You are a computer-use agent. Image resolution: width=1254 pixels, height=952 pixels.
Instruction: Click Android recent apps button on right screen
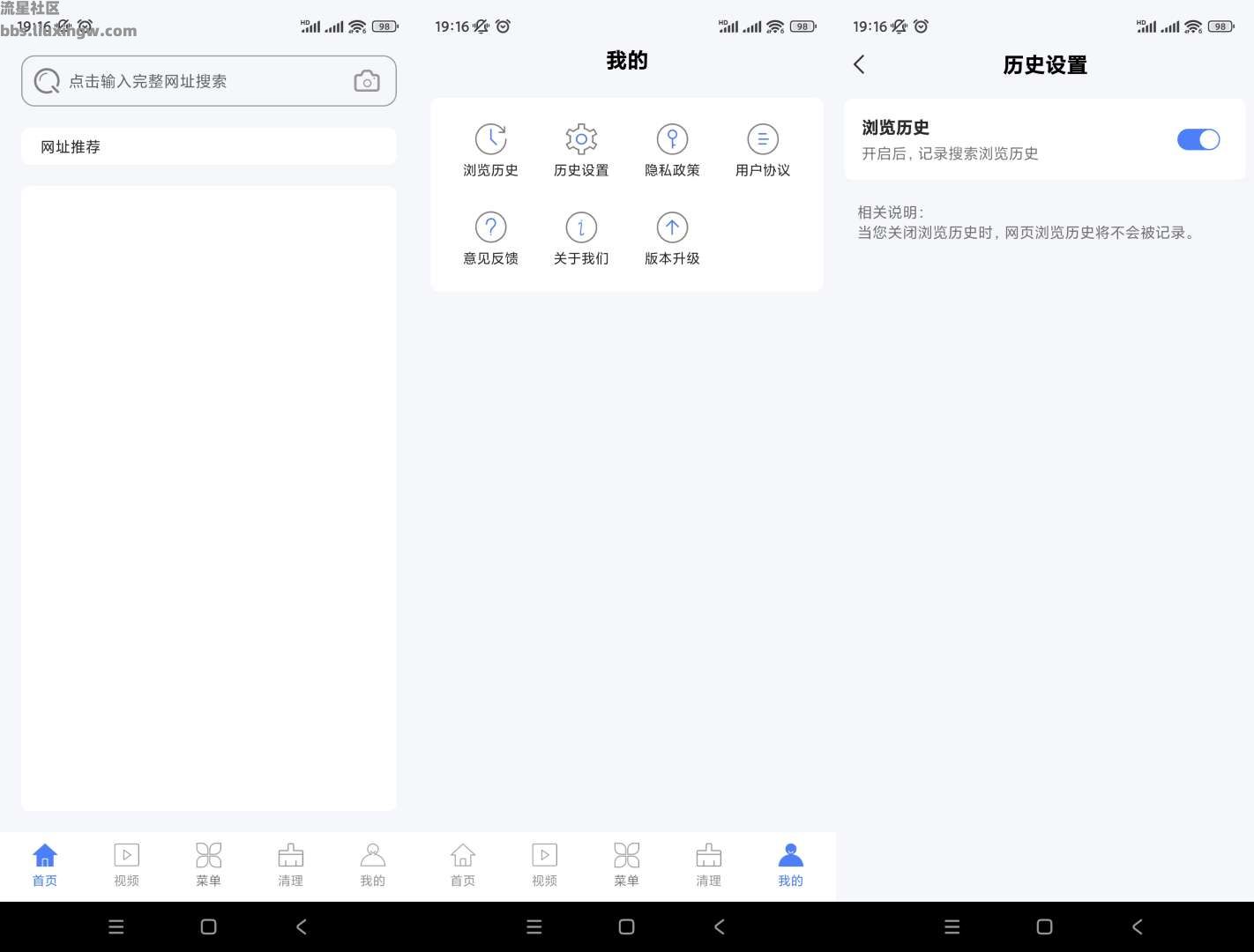952,926
